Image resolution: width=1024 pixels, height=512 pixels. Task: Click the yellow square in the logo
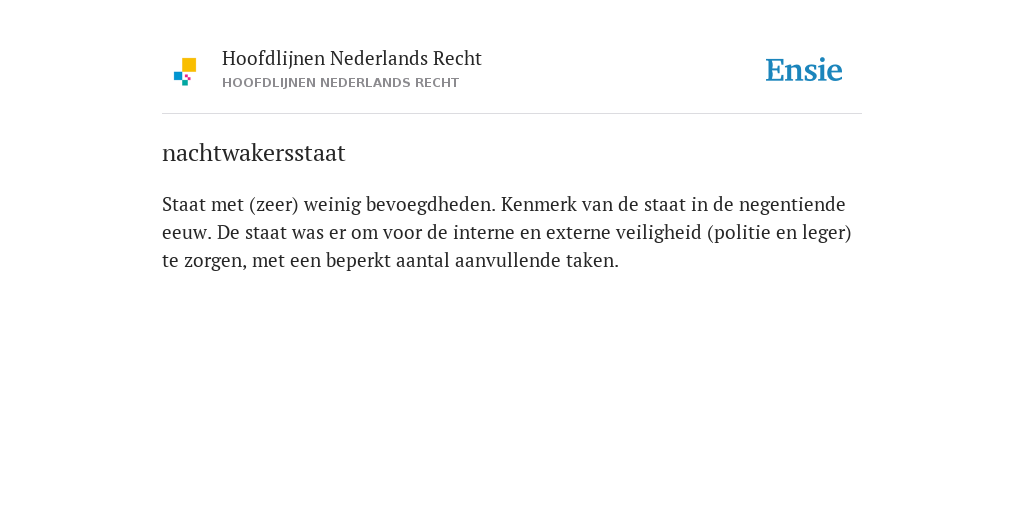coord(189,64)
